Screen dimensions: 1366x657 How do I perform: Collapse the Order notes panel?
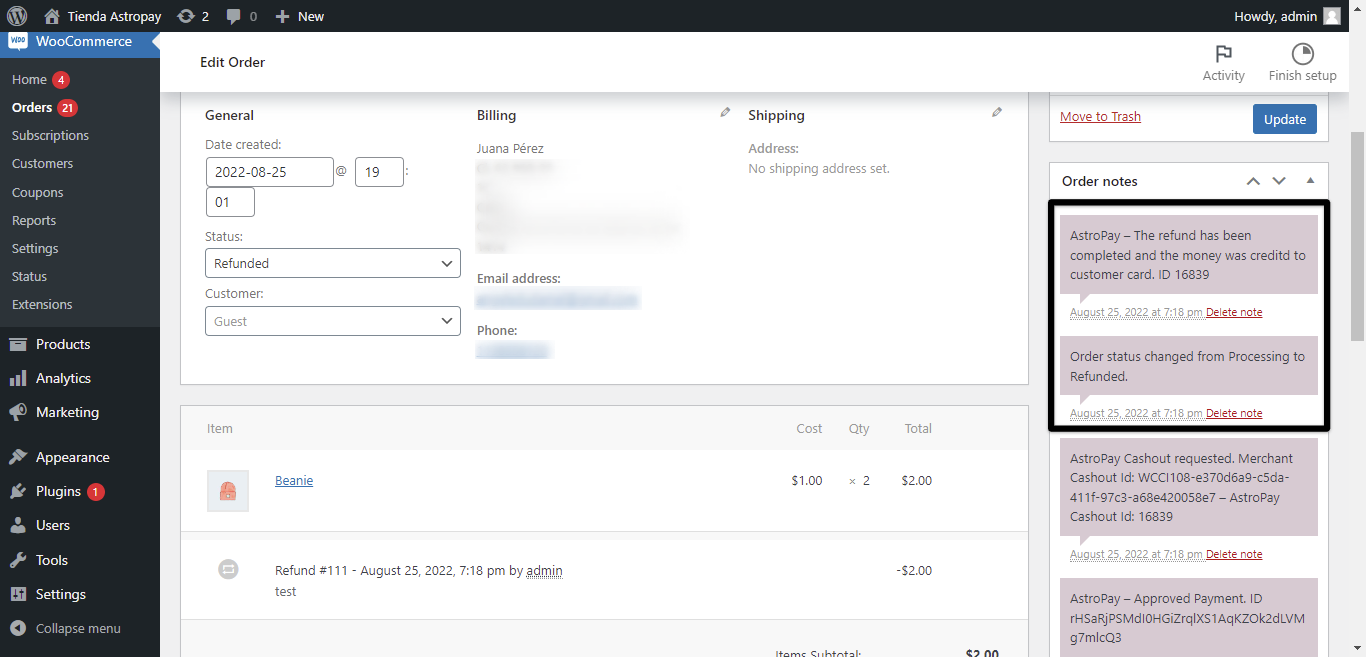pyautogui.click(x=1310, y=181)
